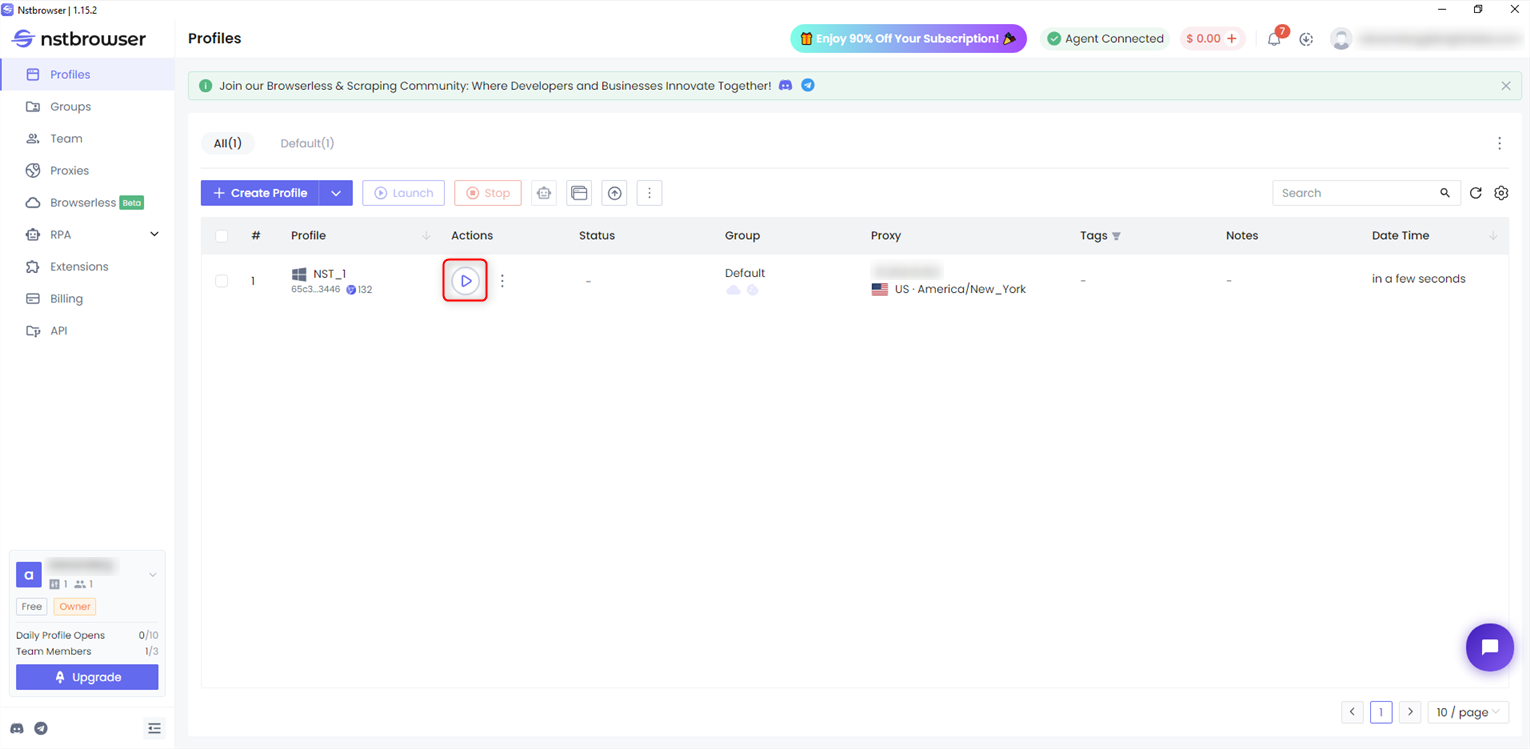The height and width of the screenshot is (749, 1530).
Task: Open the toolbar more options menu
Action: pos(649,193)
